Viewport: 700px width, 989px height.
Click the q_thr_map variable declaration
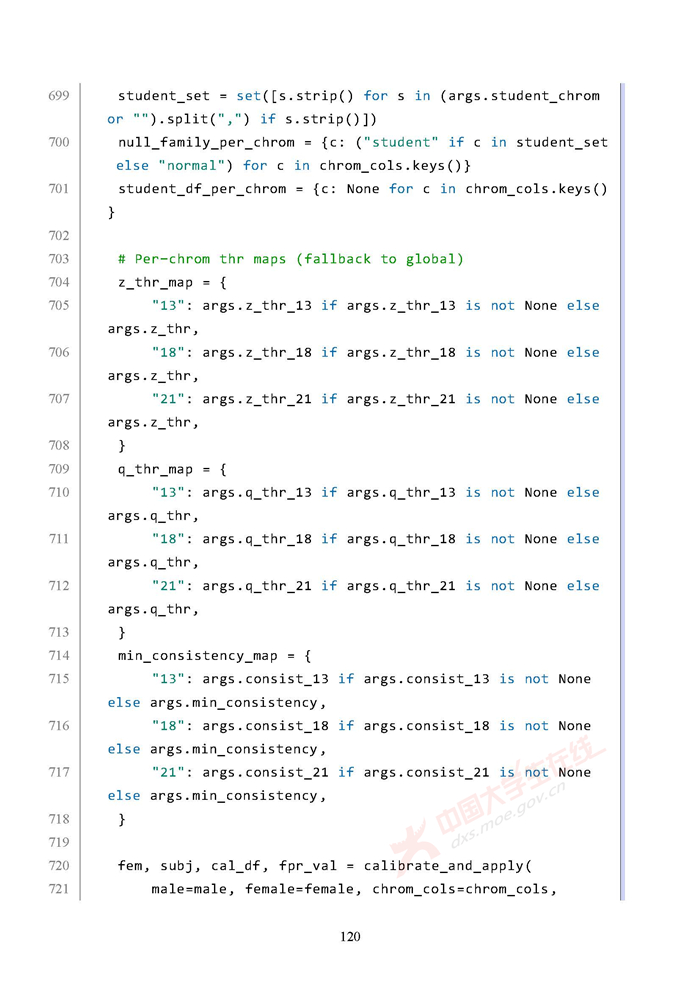(155, 469)
